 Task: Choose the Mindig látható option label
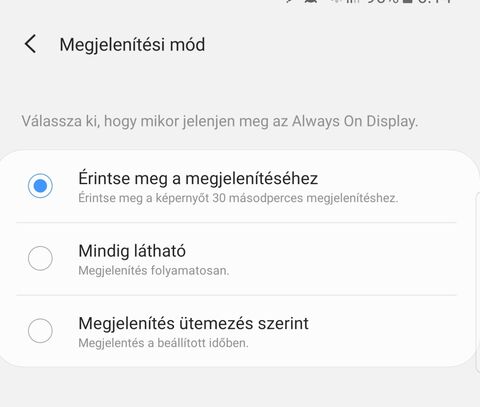click(132, 251)
